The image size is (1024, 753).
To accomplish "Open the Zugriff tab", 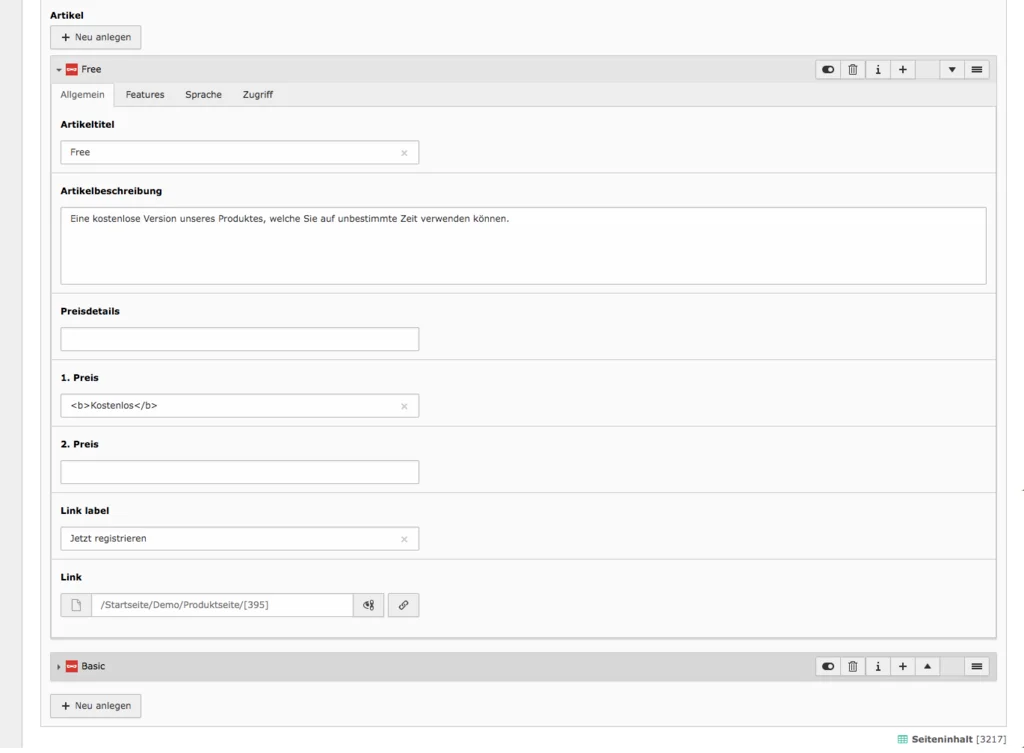I will 257,94.
